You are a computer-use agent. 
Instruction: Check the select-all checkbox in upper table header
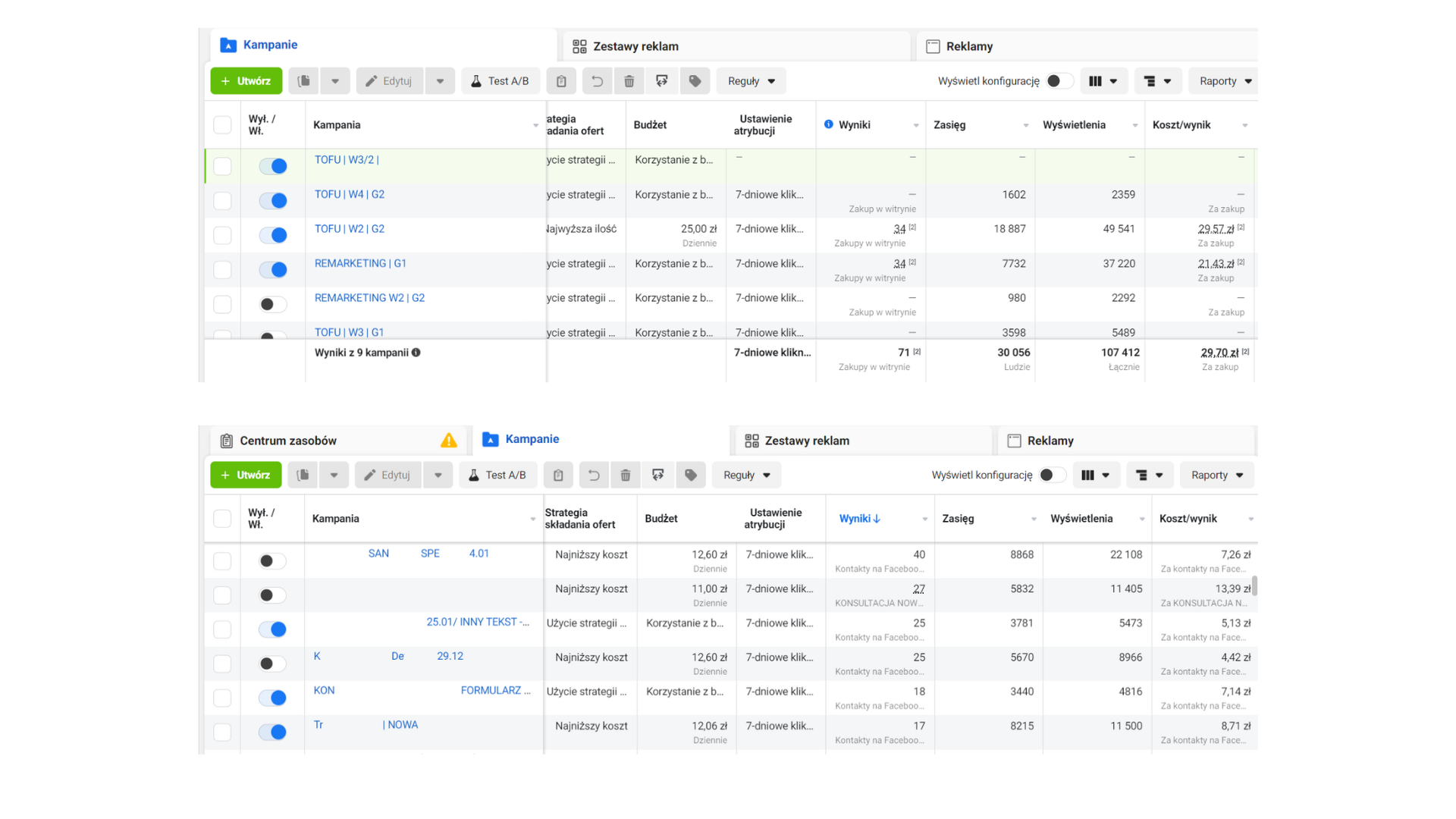tap(222, 124)
